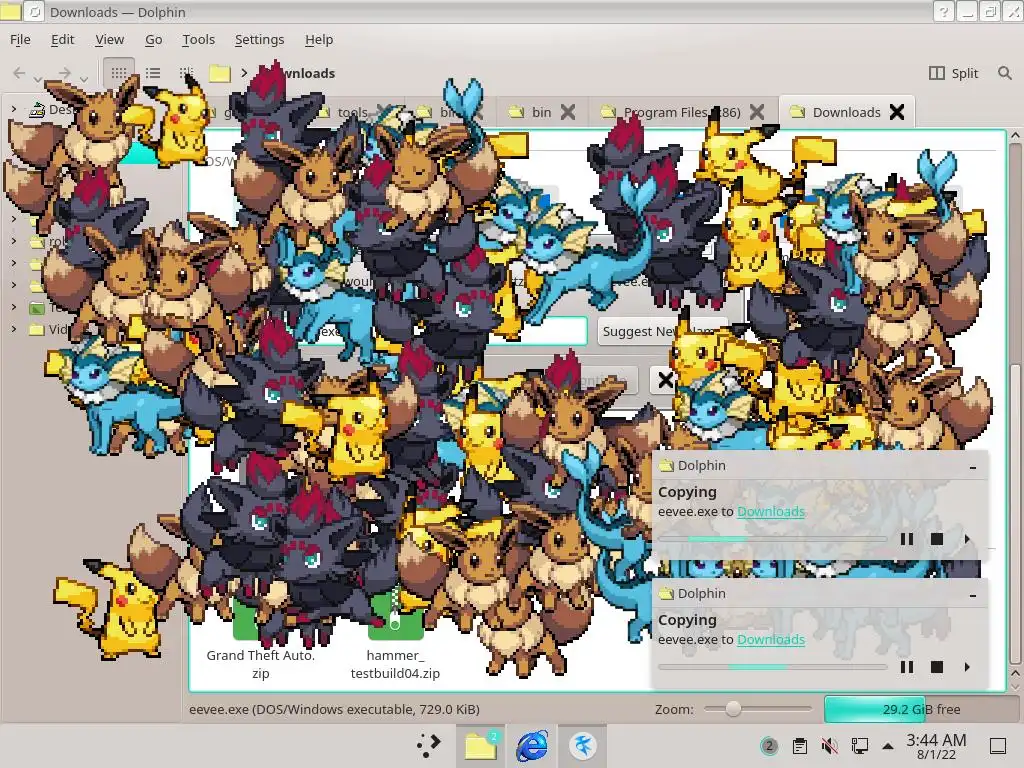Open the notifications counter in tray
This screenshot has width=1024, height=768.
[769, 746]
